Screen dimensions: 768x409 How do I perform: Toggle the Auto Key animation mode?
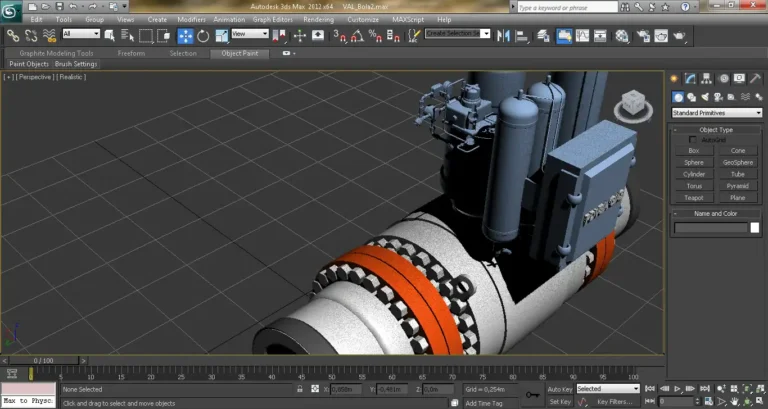[559, 389]
